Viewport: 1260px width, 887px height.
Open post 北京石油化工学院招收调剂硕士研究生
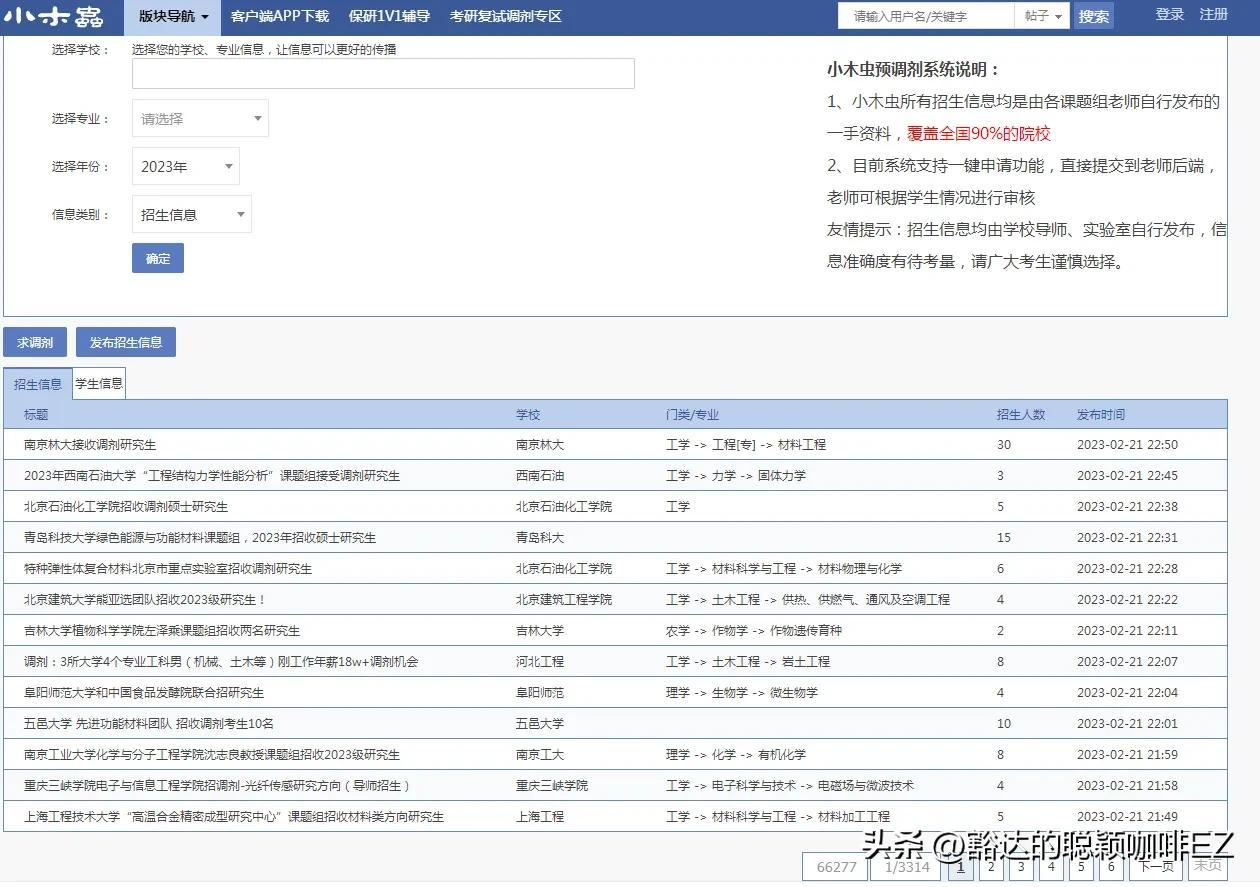126,506
